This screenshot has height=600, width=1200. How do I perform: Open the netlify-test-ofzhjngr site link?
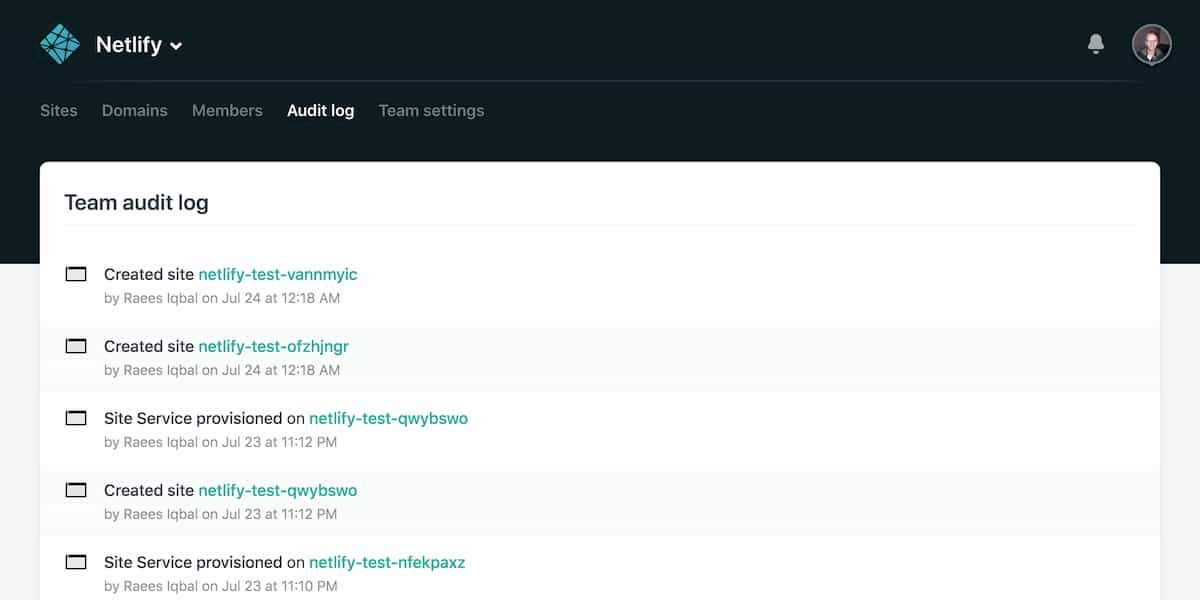(273, 346)
